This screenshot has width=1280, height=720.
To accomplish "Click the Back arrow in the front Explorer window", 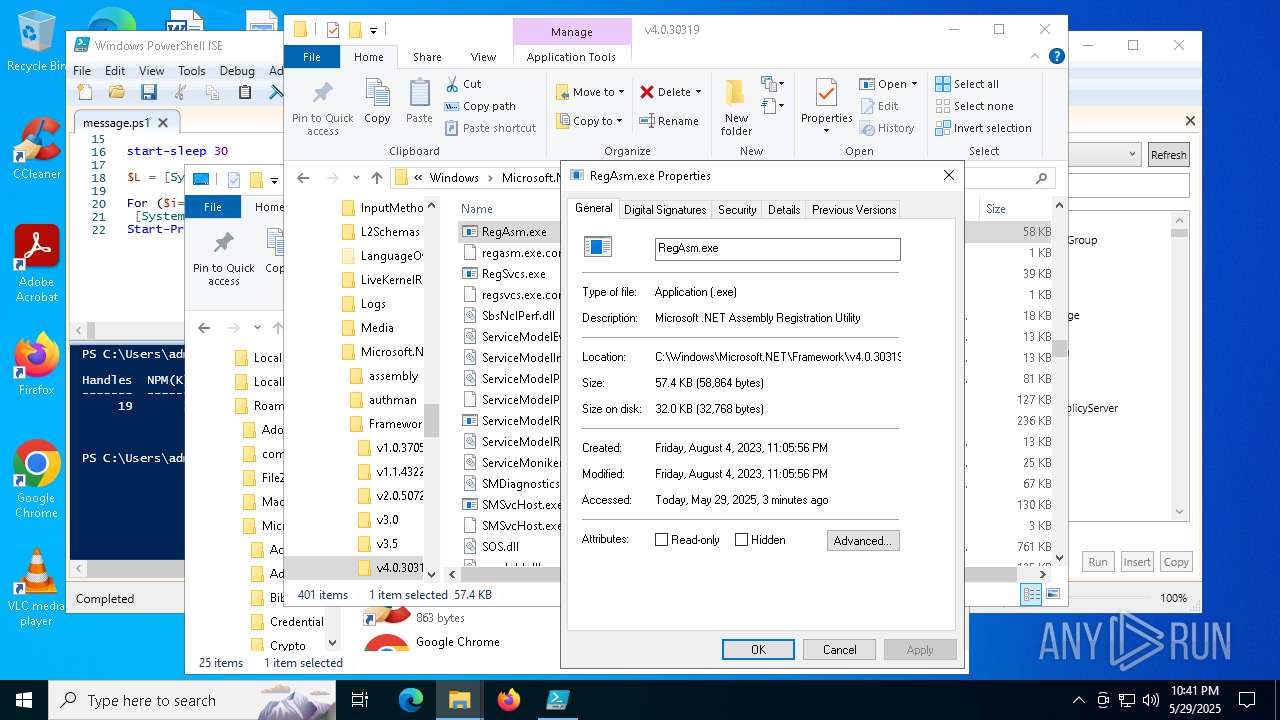I will point(304,178).
